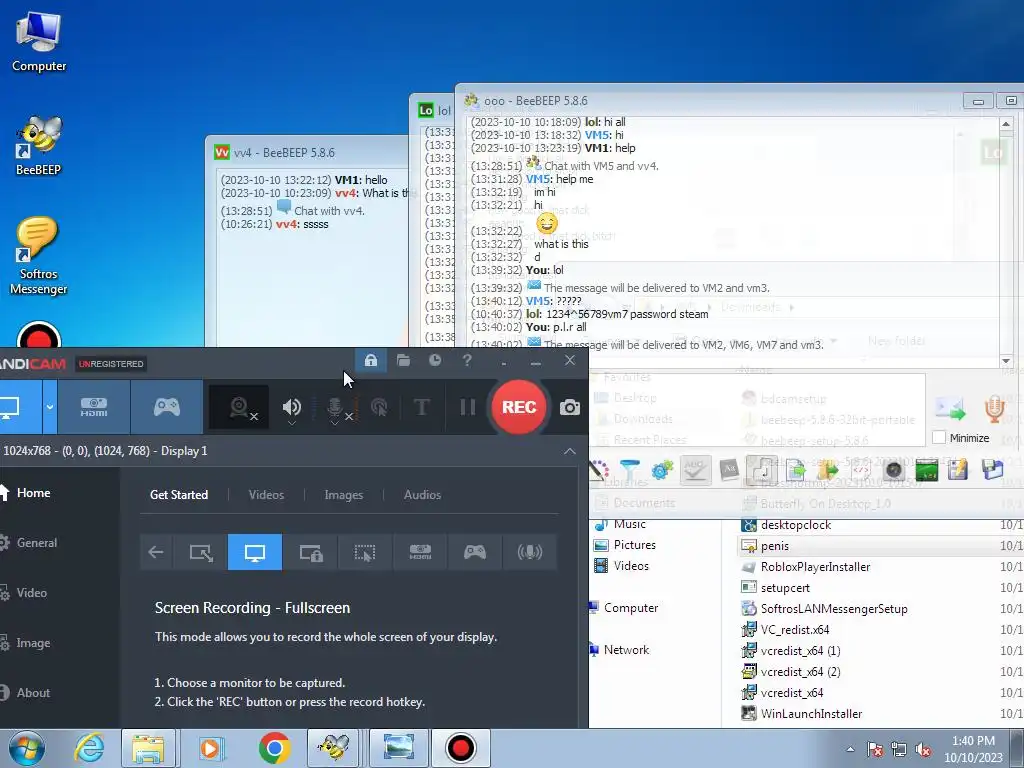Choose game recording mode in mode selector row

pos(475,552)
